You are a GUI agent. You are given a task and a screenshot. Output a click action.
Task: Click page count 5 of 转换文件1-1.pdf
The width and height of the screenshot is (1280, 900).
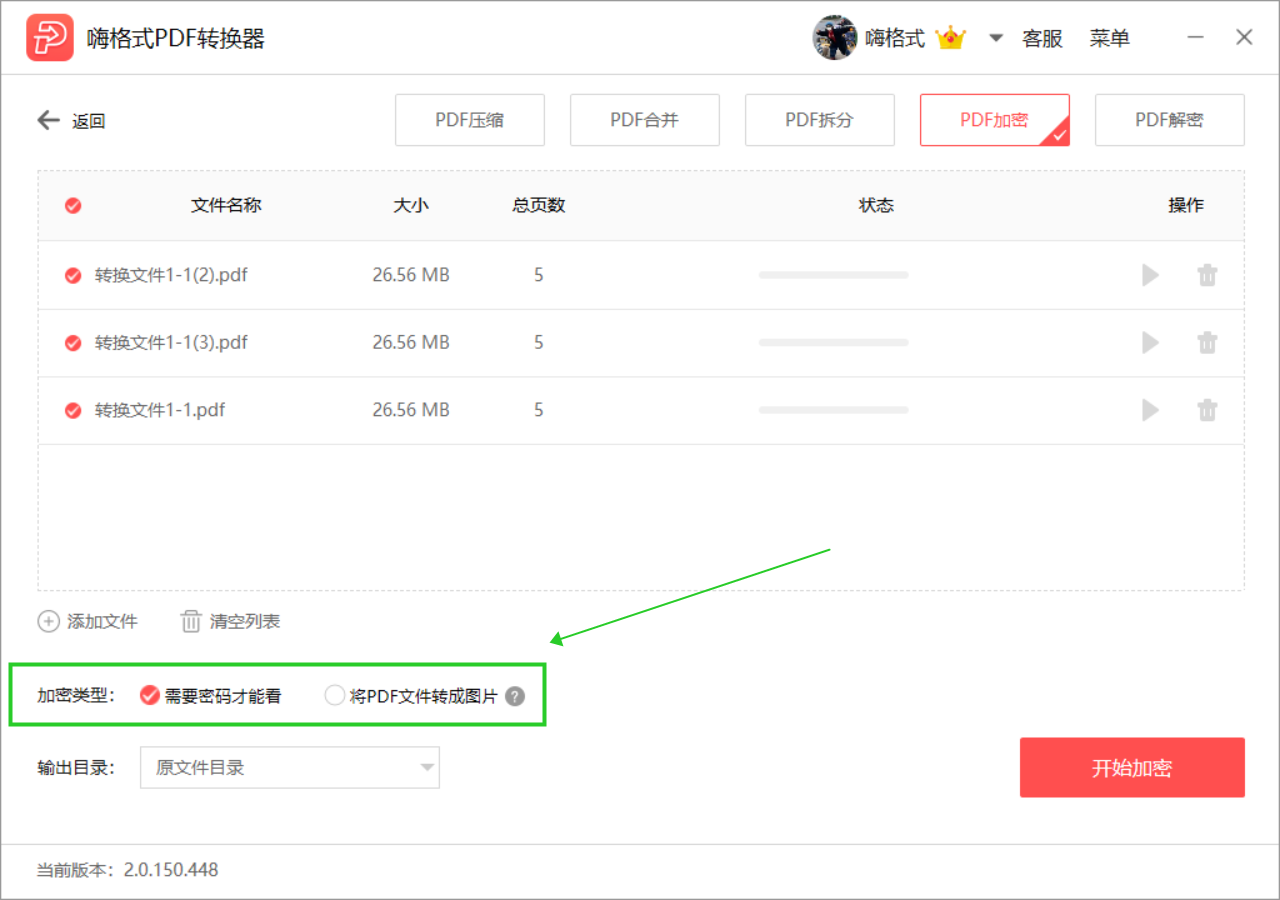539,410
